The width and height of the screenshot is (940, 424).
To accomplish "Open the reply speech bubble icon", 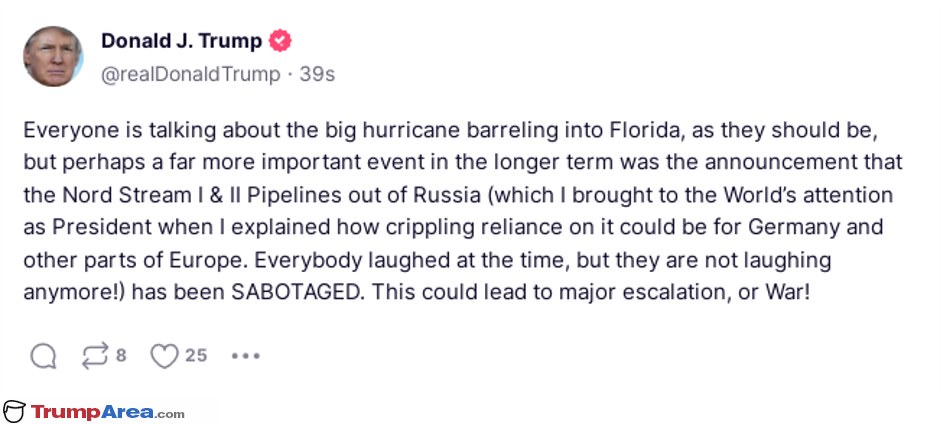I will pos(43,356).
